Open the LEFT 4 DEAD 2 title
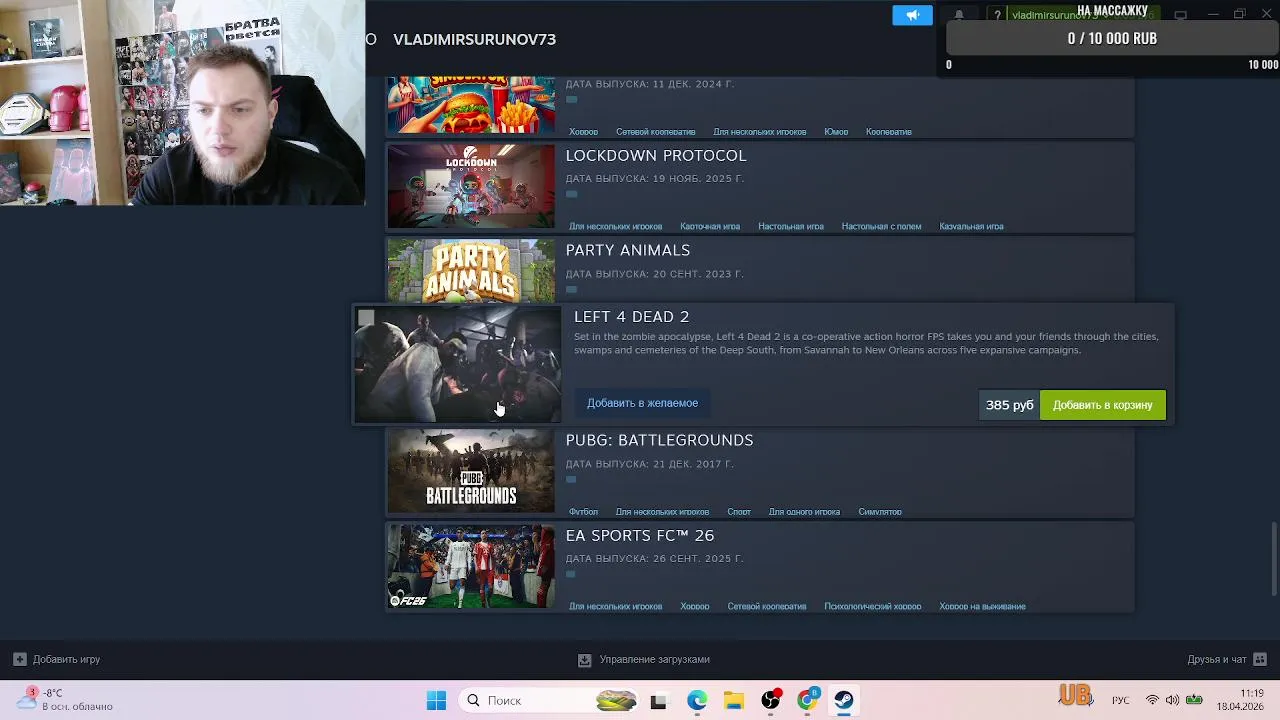Viewport: 1280px width, 720px height. [631, 316]
